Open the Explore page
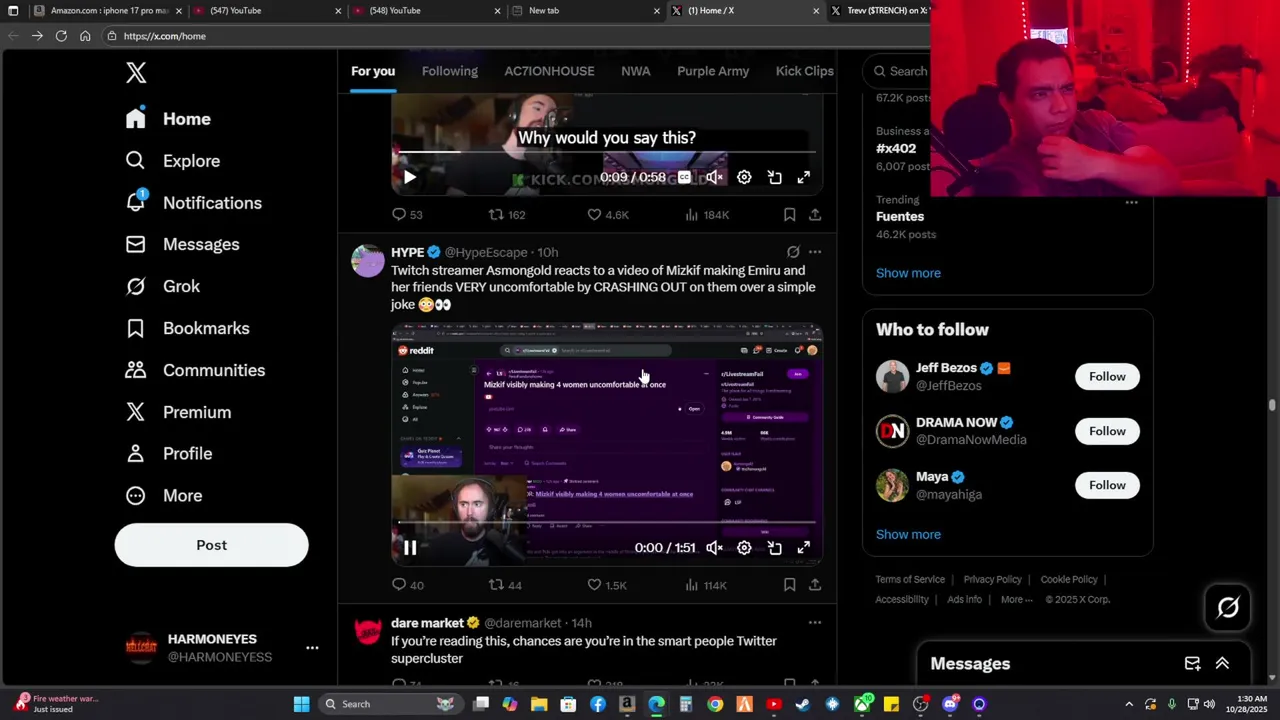Image resolution: width=1280 pixels, height=720 pixels. (x=172, y=161)
